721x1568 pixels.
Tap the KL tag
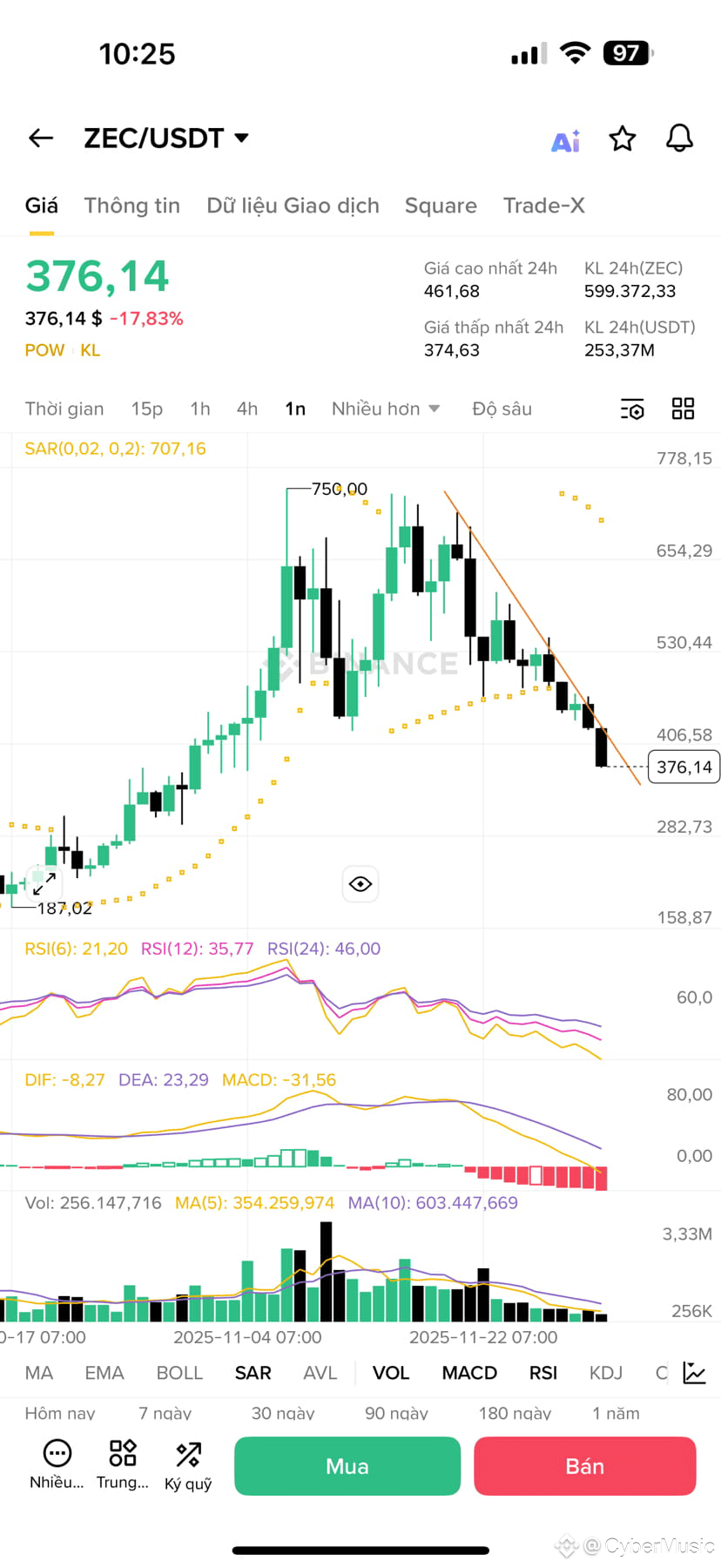click(x=91, y=350)
